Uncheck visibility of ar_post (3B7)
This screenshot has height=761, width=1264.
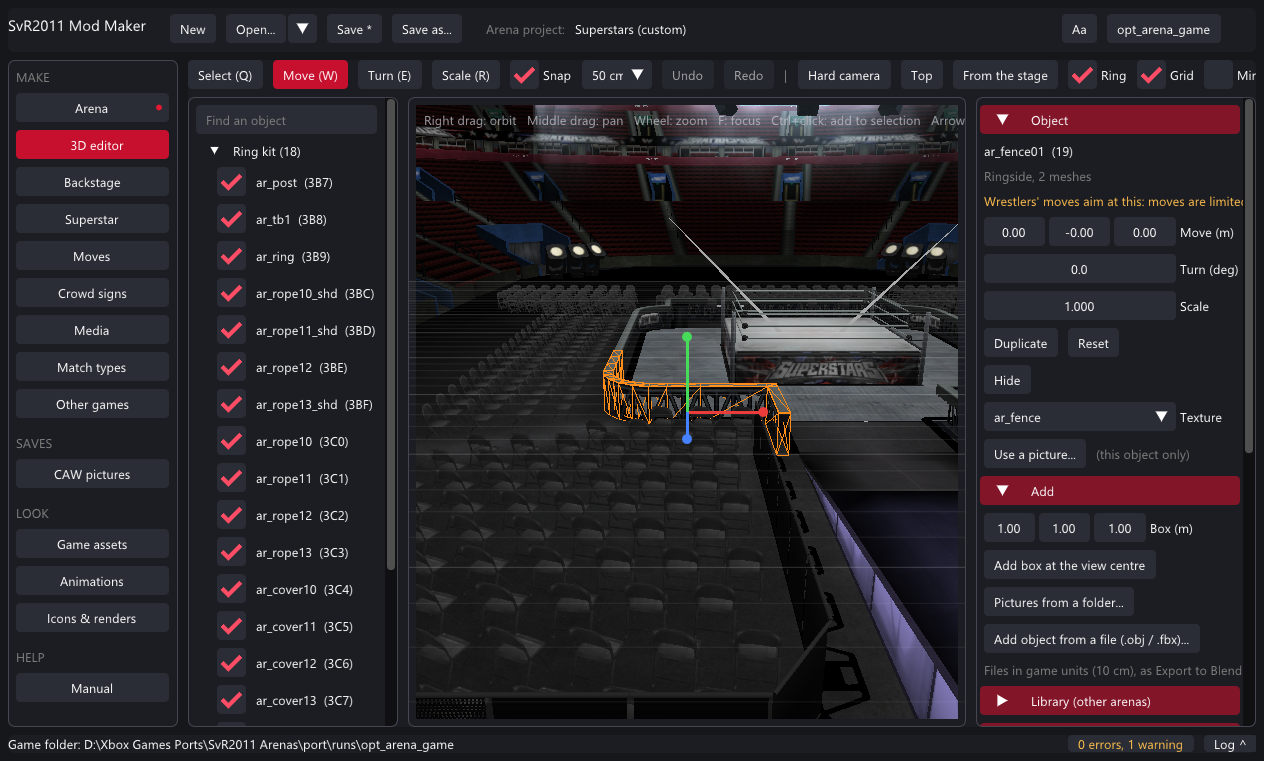click(x=231, y=183)
